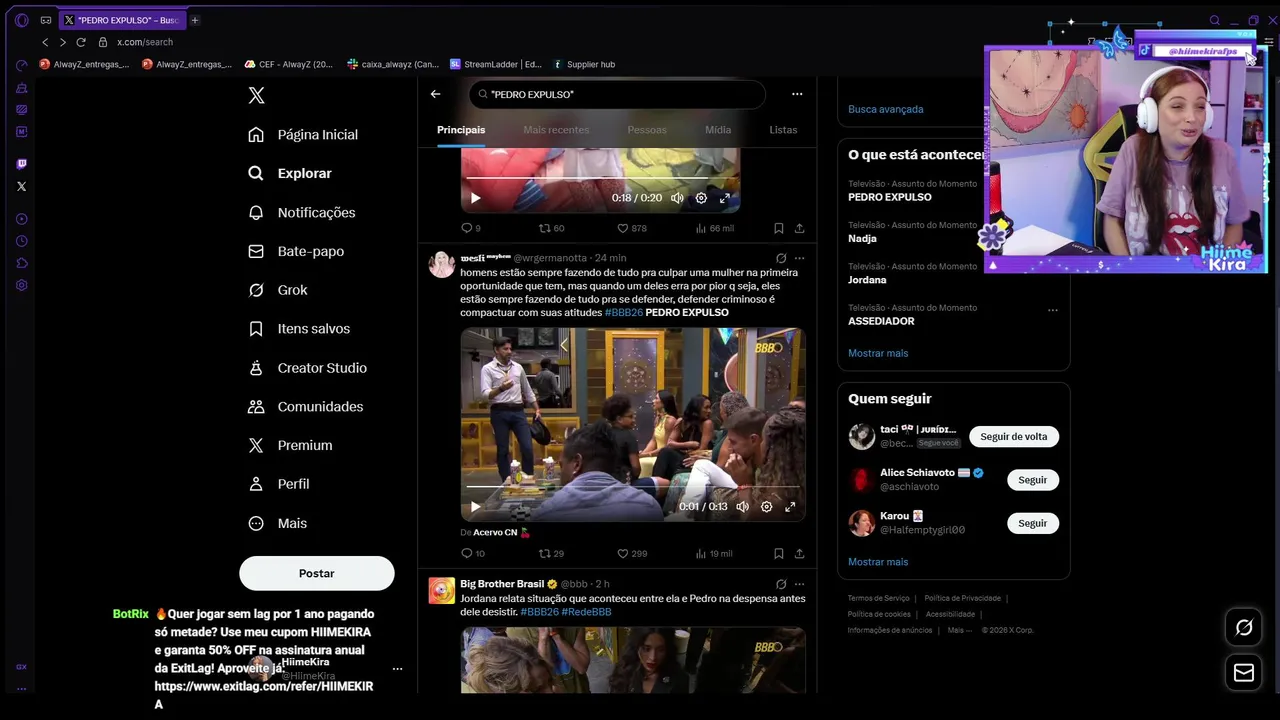Open Bate-papo messages
Viewport: 1280px width, 720px height.
[x=296, y=251]
